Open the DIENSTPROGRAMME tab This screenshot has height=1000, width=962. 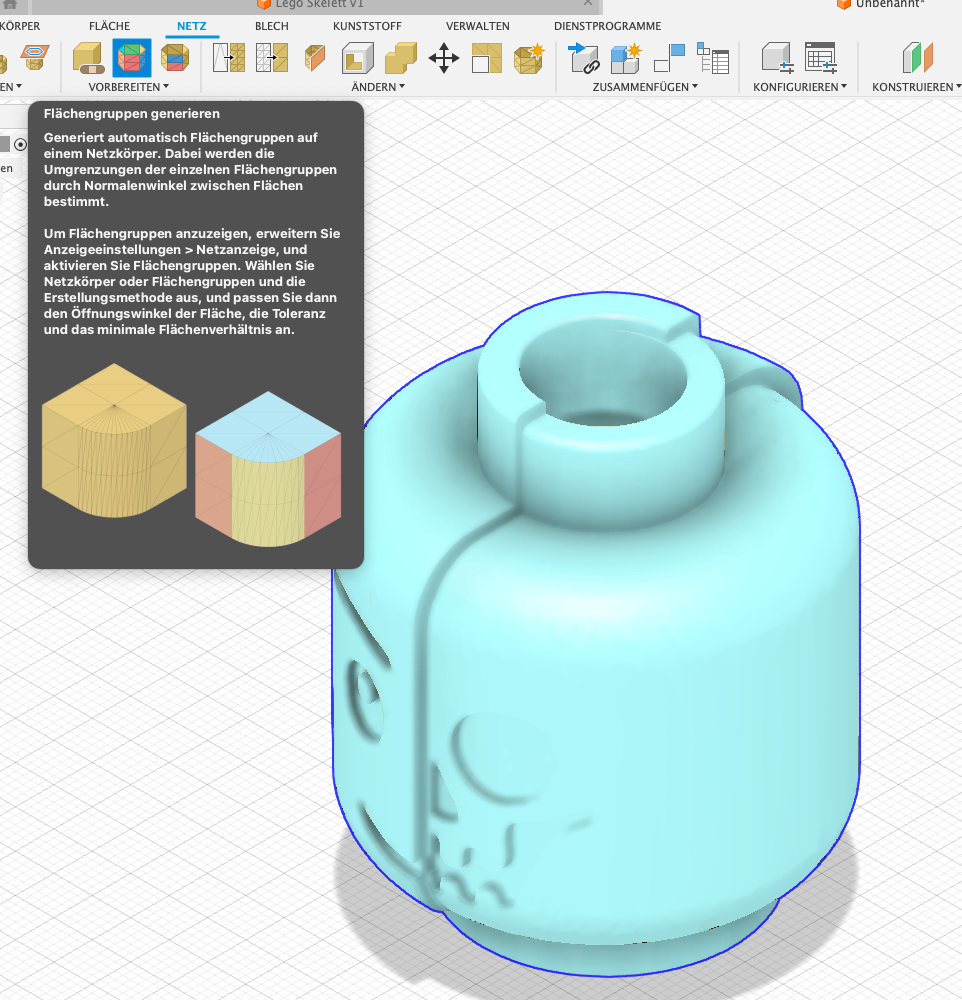[607, 26]
